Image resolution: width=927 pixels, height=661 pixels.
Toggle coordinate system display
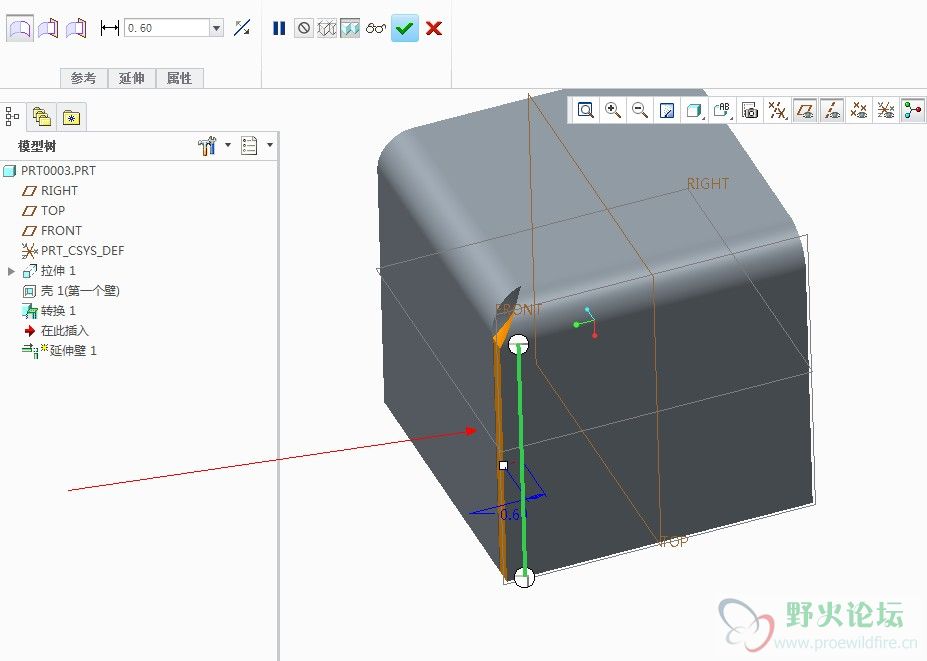pos(886,111)
